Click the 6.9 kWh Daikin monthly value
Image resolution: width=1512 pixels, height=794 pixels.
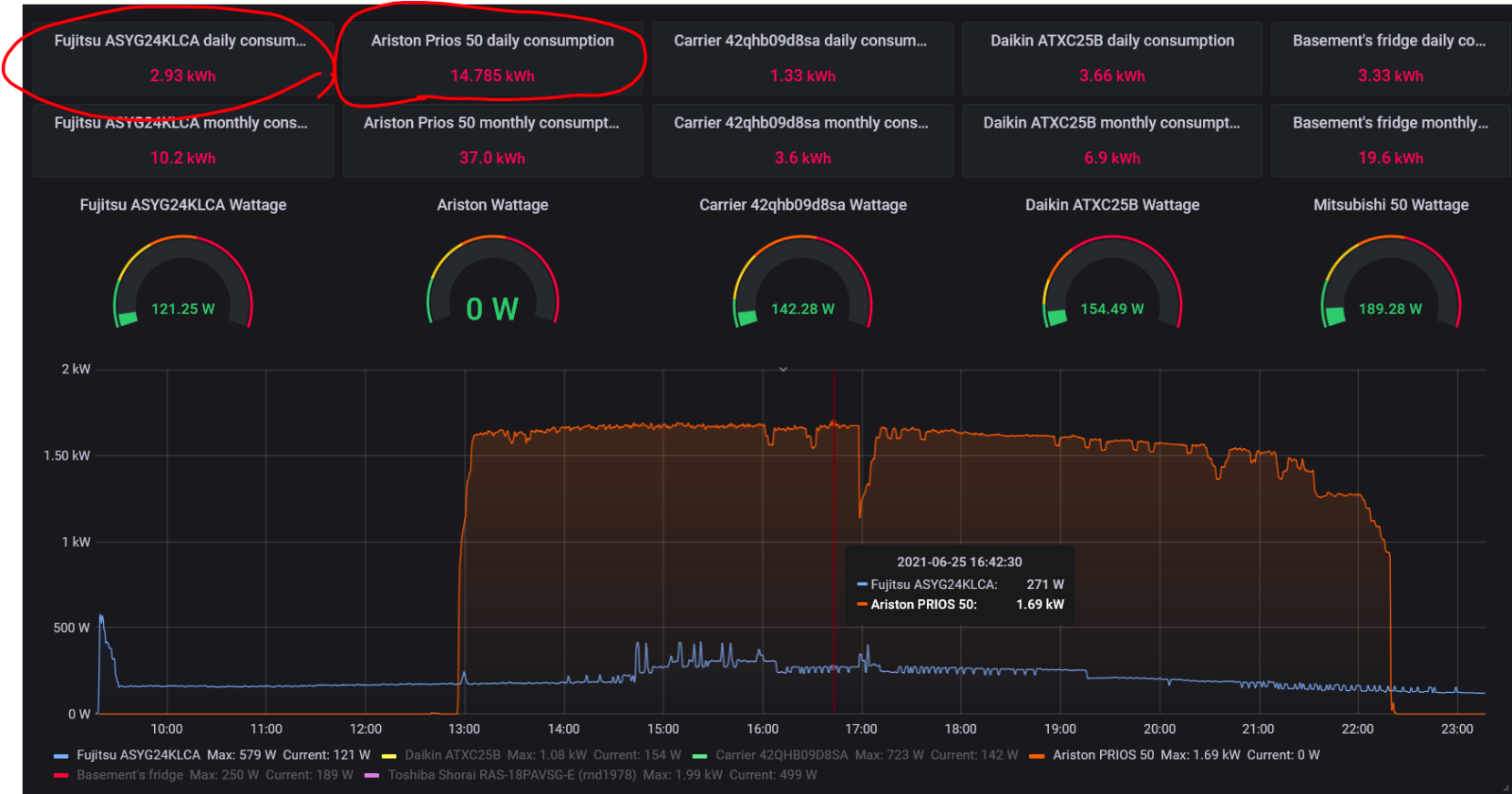pyautogui.click(x=1112, y=158)
